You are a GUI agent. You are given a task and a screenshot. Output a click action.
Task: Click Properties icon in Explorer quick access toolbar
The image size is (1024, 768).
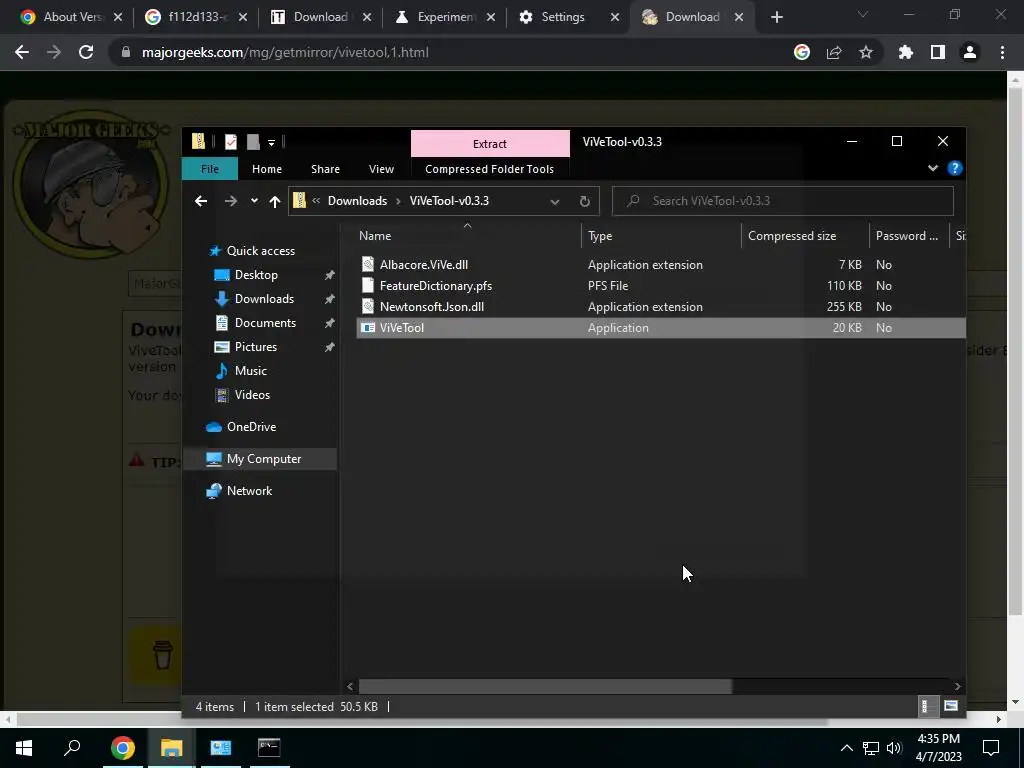coord(231,142)
